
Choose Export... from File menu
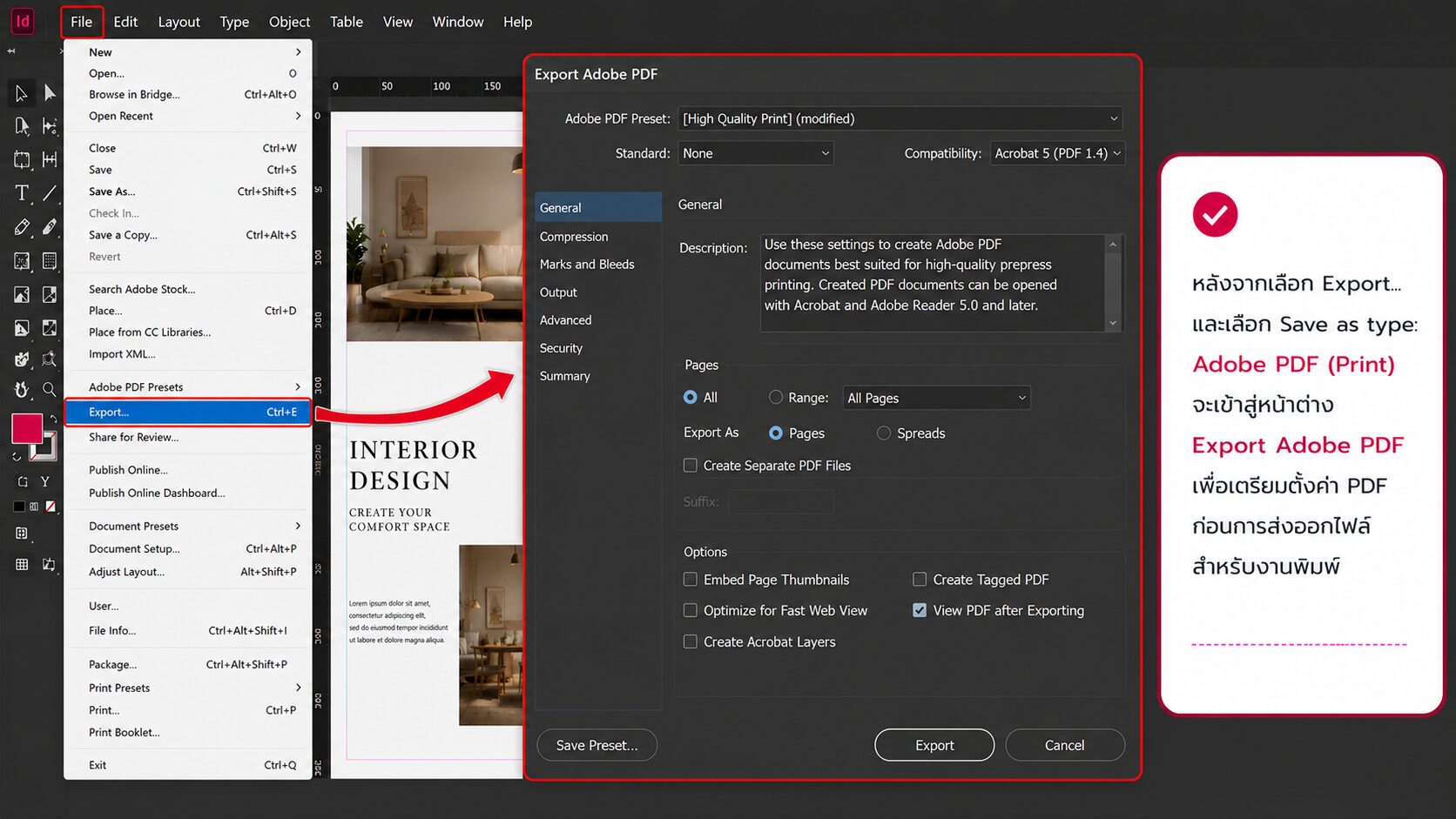188,413
